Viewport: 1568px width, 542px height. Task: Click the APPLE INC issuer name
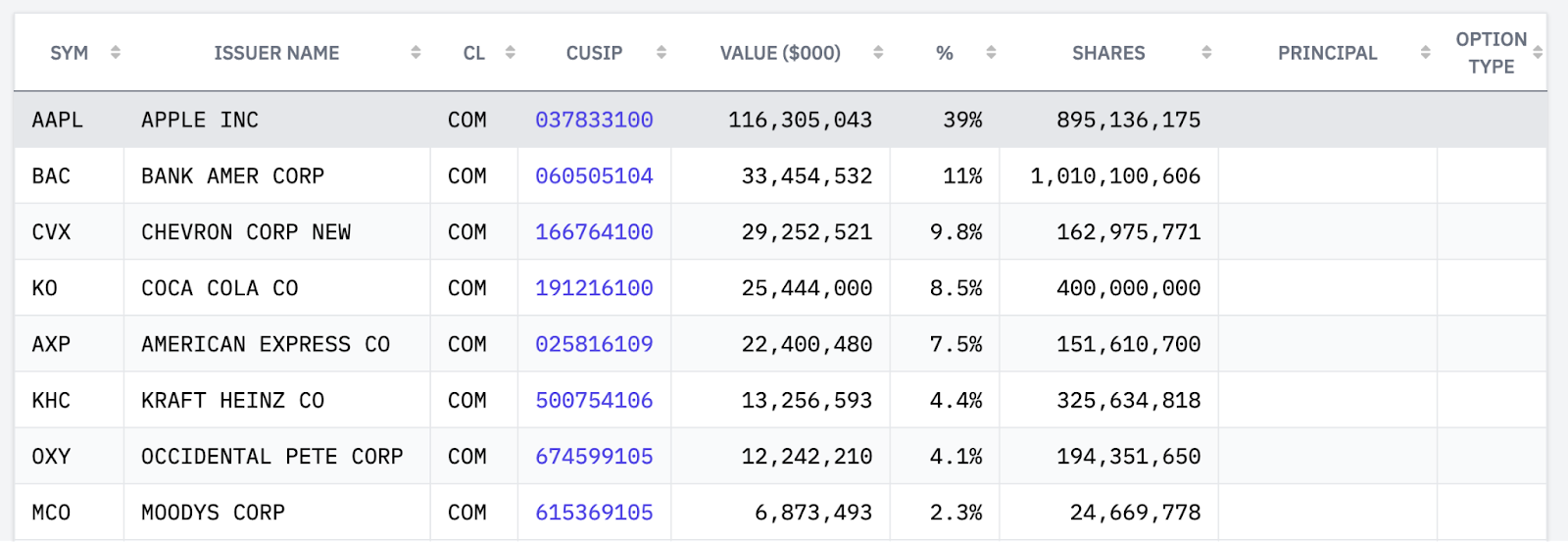click(x=200, y=120)
